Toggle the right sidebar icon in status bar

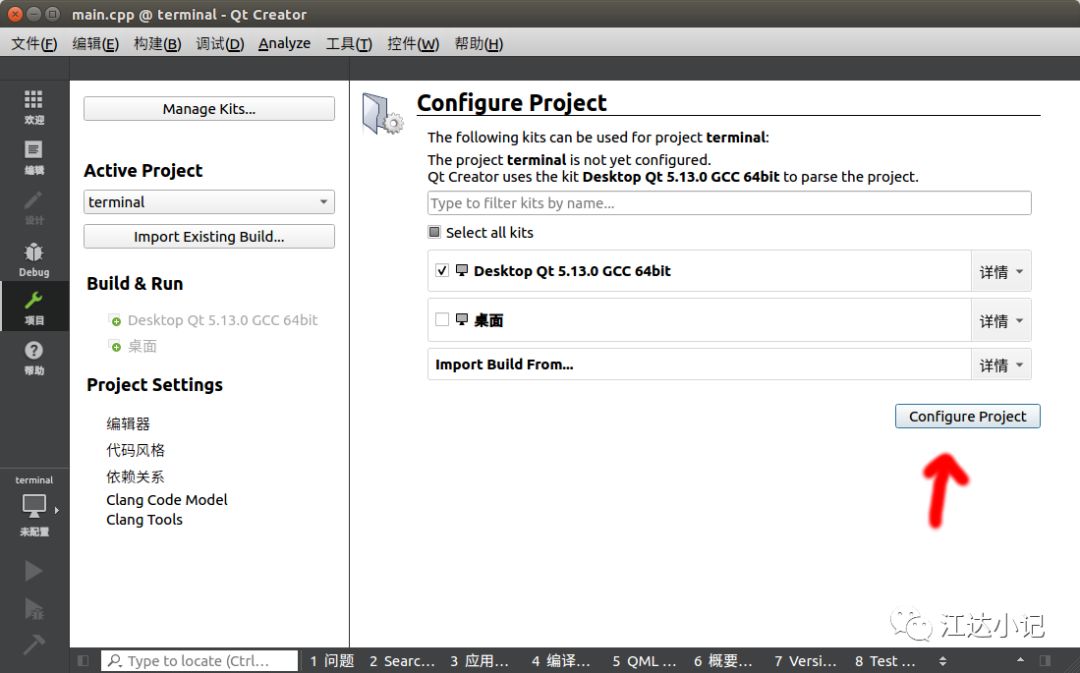point(1045,661)
